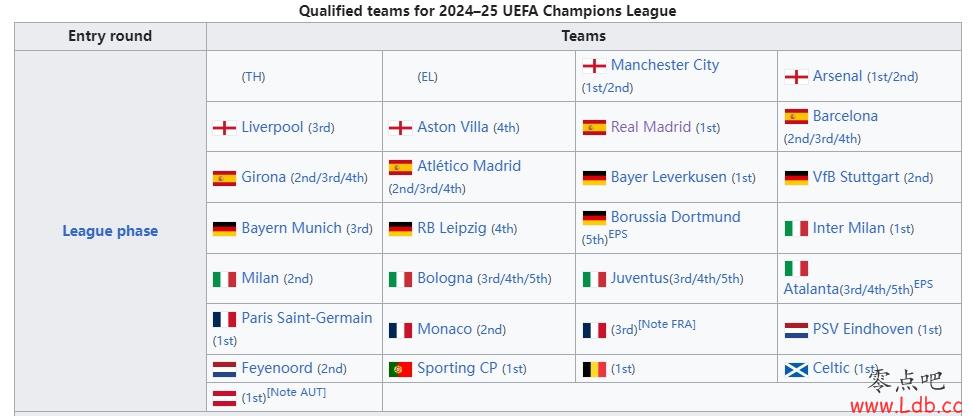Image resolution: width=972 pixels, height=416 pixels.
Task: Open the Liverpool team link
Action: 272,127
